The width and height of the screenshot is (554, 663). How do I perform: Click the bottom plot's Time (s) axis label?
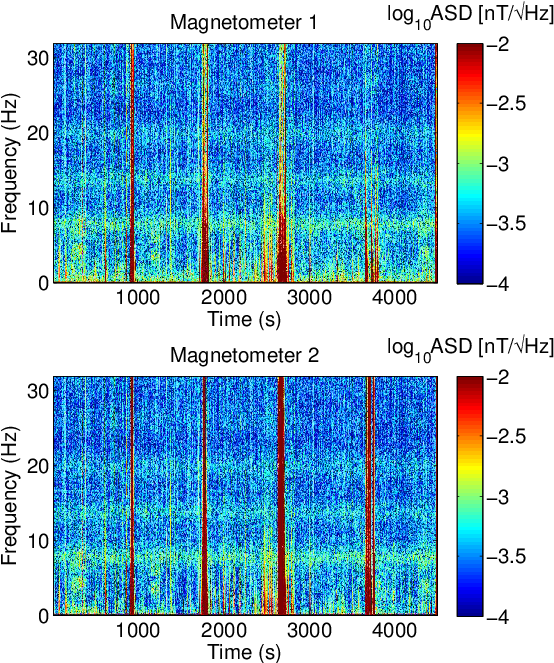[x=244, y=652]
